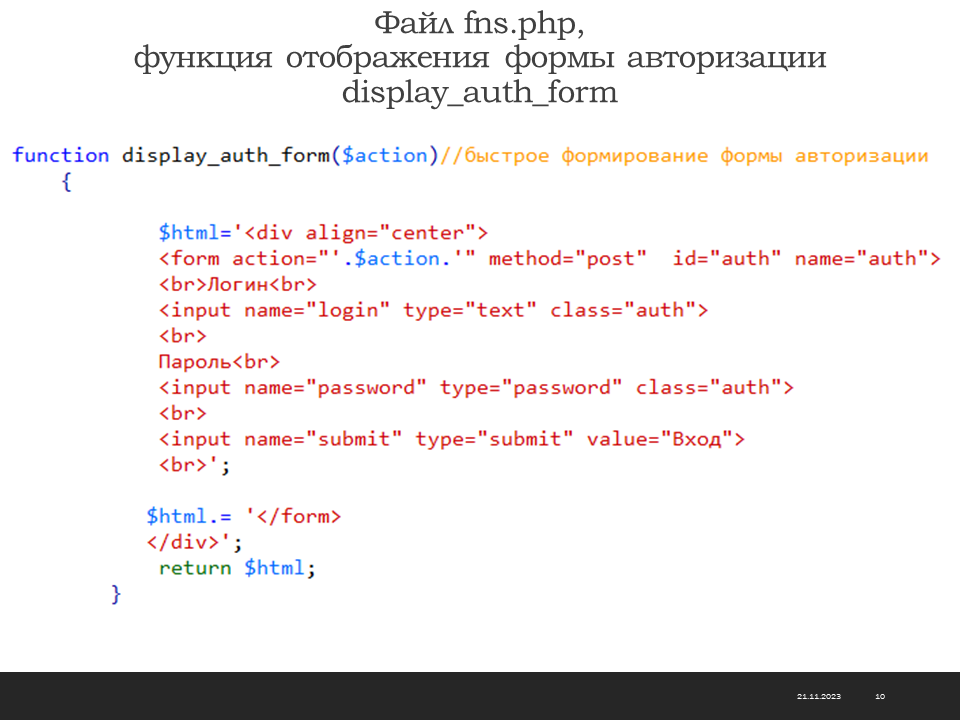The height and width of the screenshot is (720, 960).
Task: Click the 'Пароль<br>' code line
Action: tap(218, 361)
